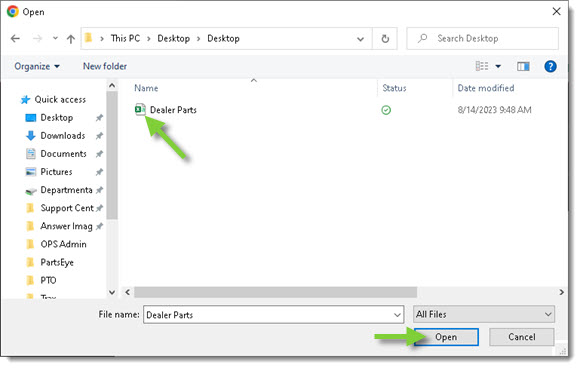Viewport: 580px width, 368px height.
Task: Select Quick access in the sidebar
Action: click(60, 99)
